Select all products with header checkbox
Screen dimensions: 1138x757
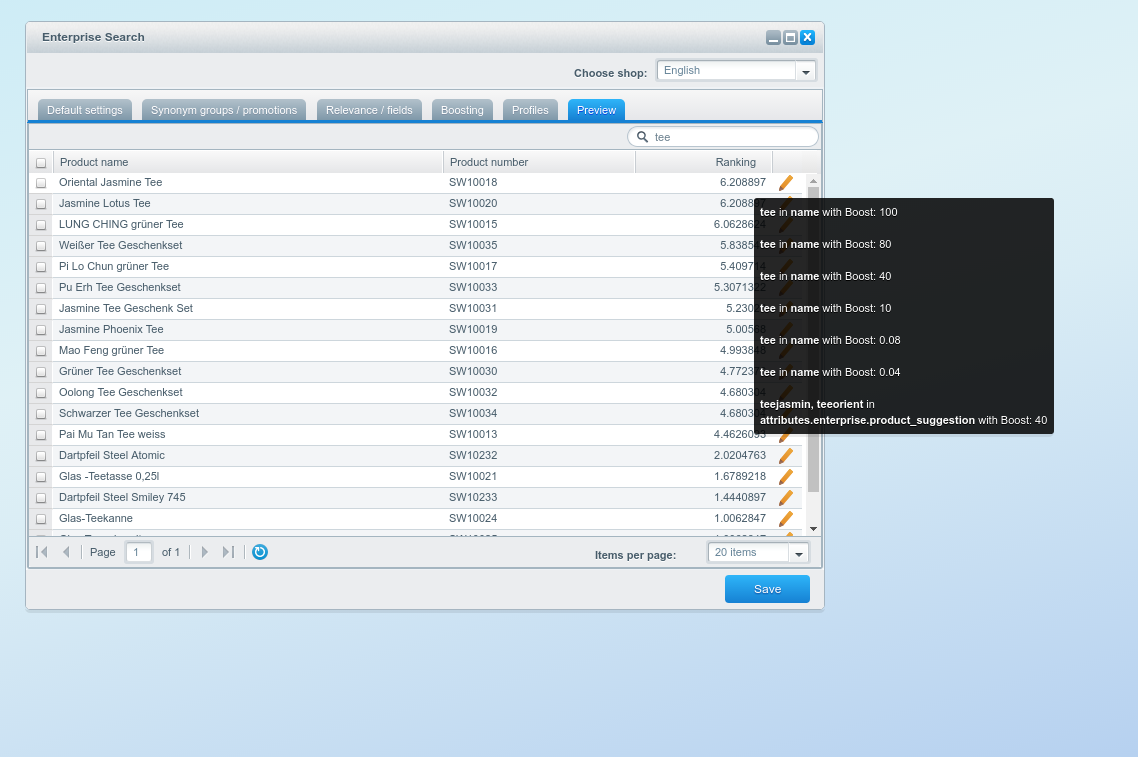pos(41,163)
